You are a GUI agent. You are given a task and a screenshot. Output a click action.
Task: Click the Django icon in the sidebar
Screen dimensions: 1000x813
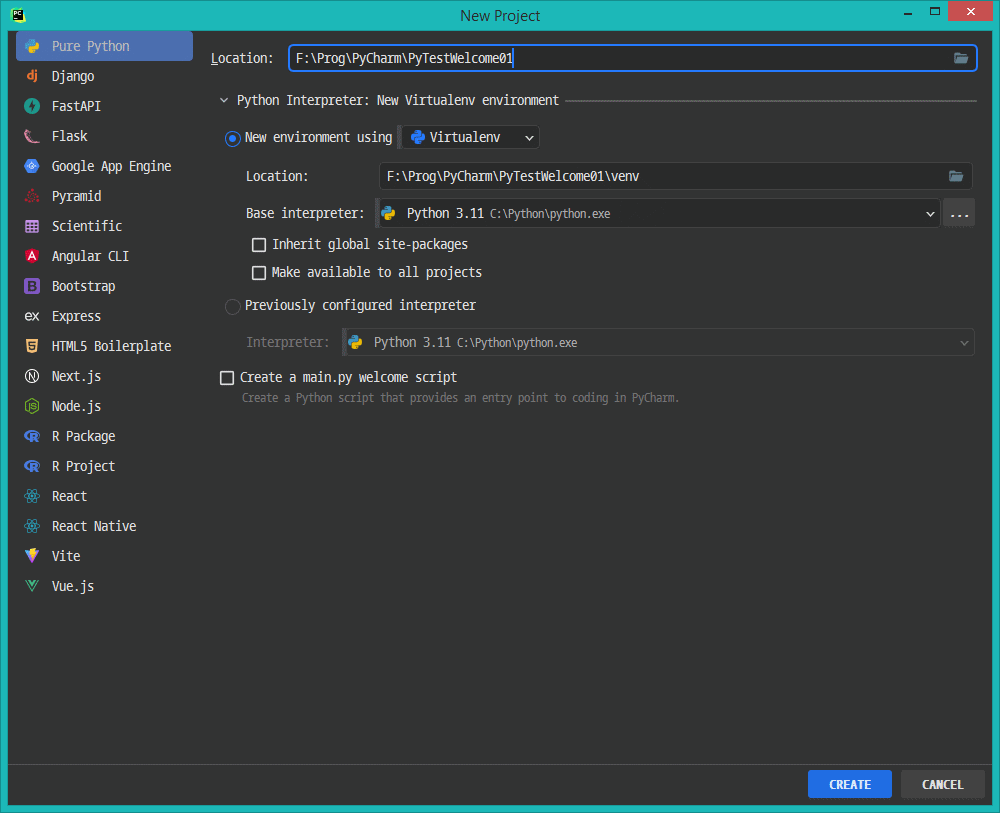click(x=32, y=76)
